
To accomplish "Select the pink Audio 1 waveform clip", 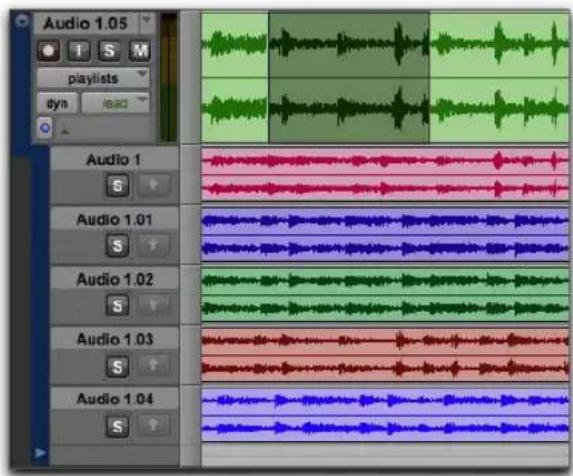I will 385,175.
